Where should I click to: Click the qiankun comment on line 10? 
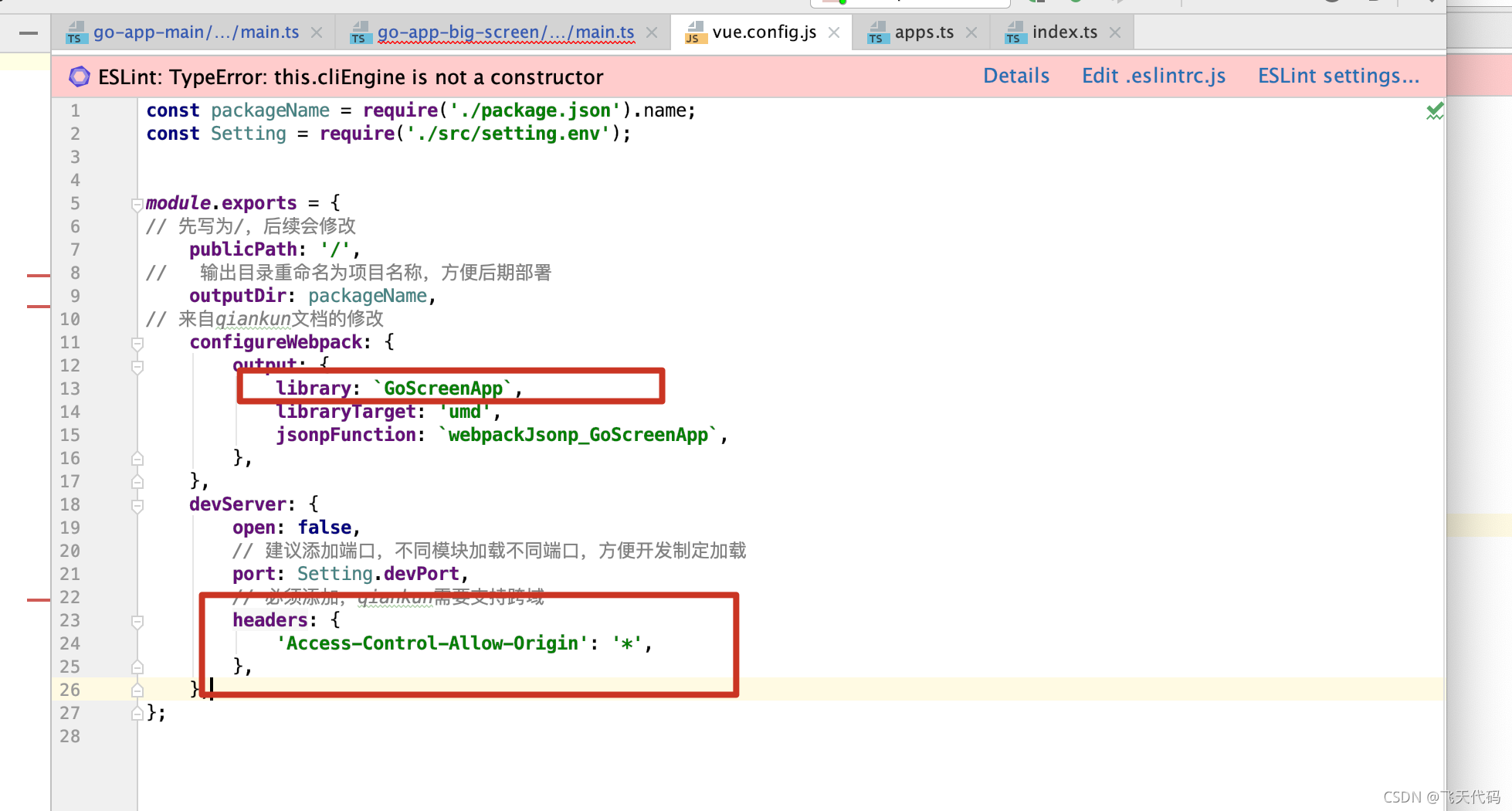(264, 319)
